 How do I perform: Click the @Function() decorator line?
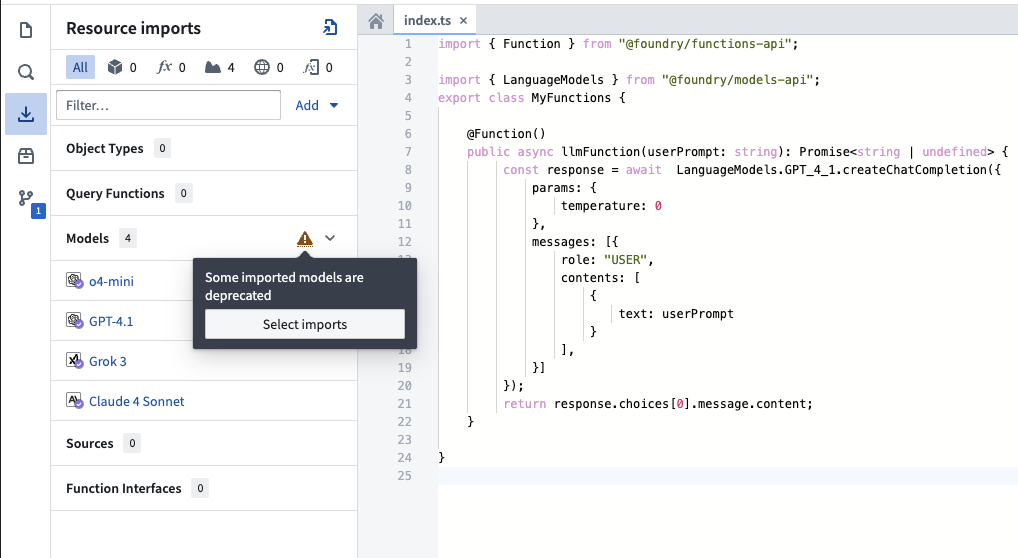pyautogui.click(x=506, y=134)
